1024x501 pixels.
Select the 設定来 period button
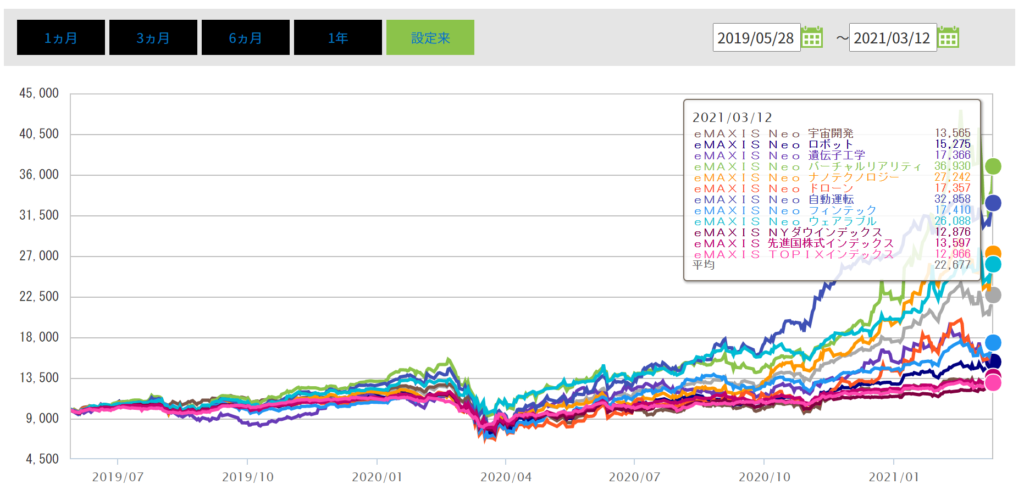[x=430, y=37]
